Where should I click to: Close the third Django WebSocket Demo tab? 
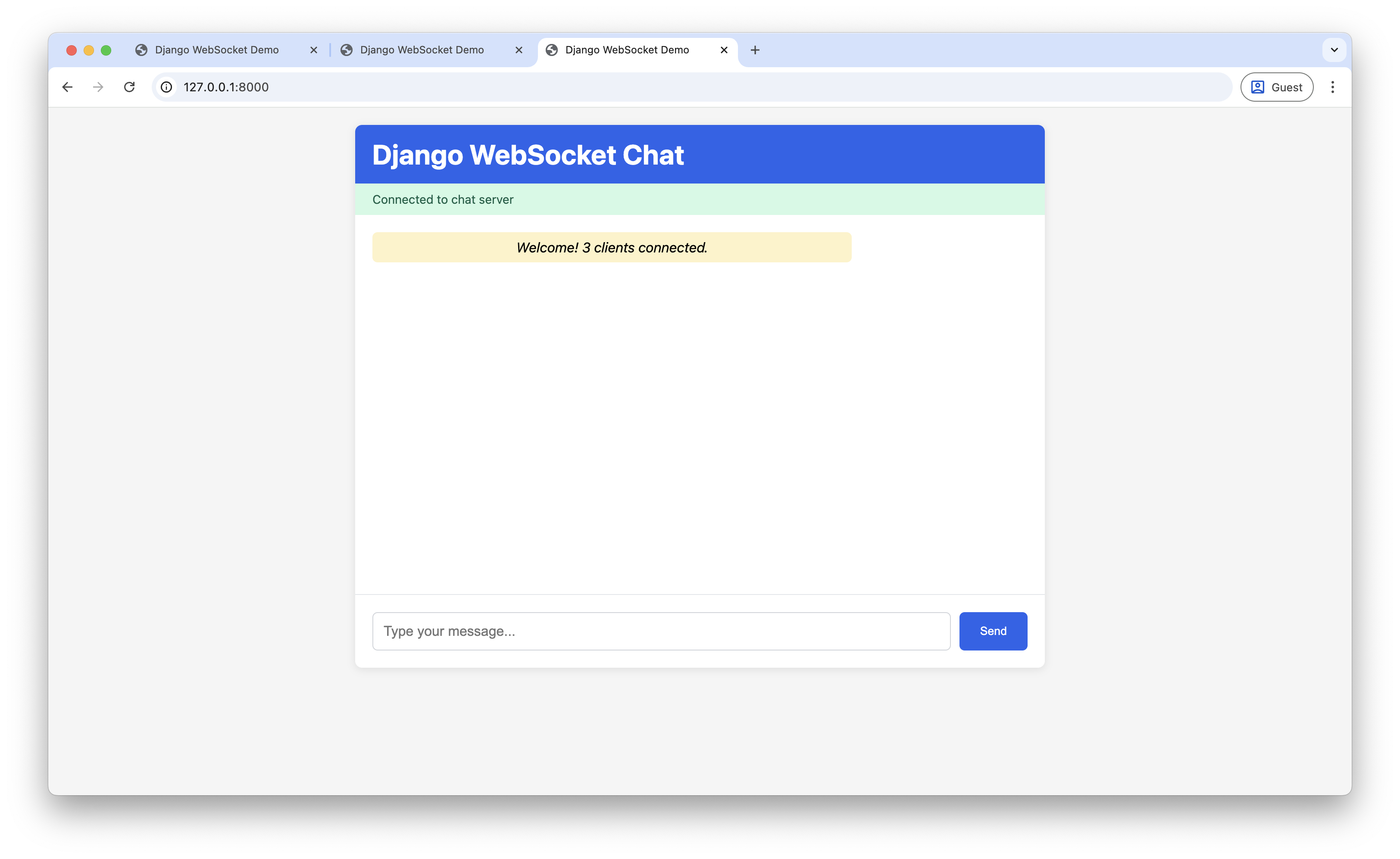coord(724,50)
